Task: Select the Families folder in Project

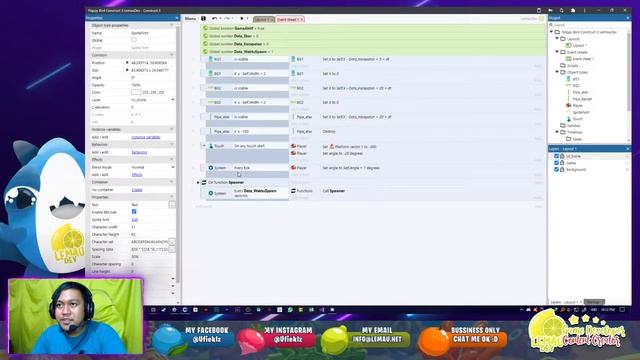Action: click(x=570, y=125)
